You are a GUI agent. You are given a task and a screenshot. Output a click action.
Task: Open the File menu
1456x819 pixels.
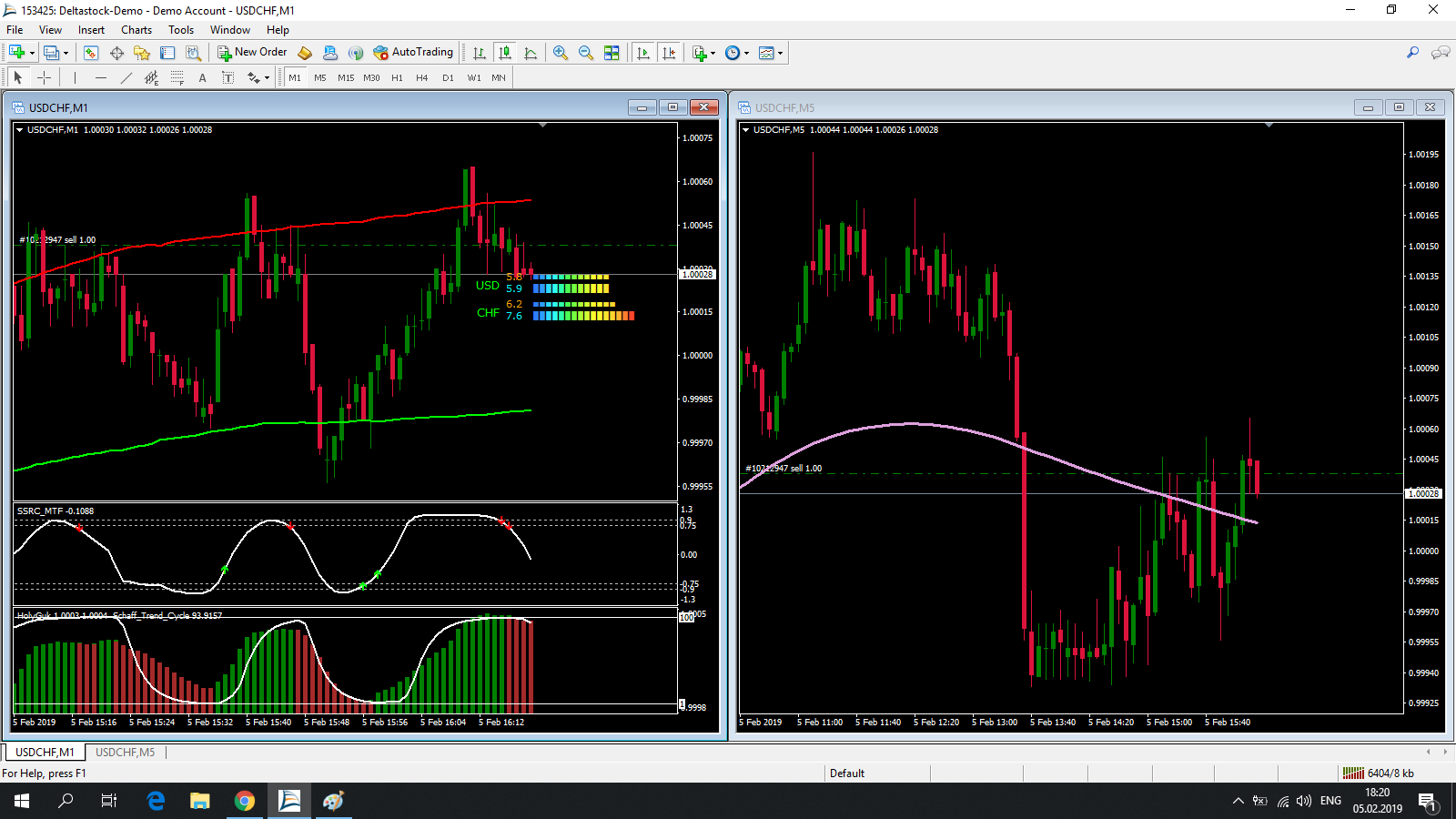point(15,30)
